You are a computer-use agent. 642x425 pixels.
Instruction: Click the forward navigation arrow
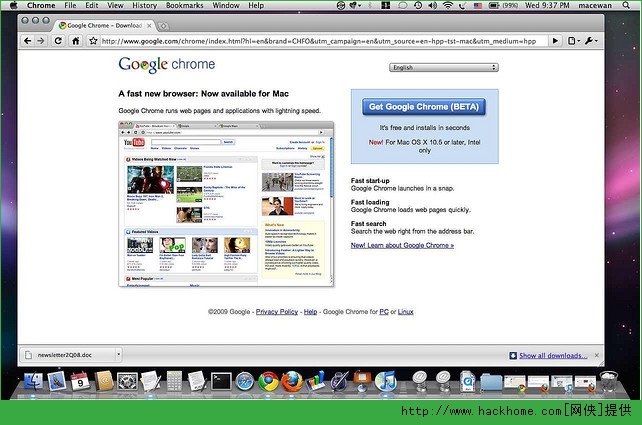(41, 41)
